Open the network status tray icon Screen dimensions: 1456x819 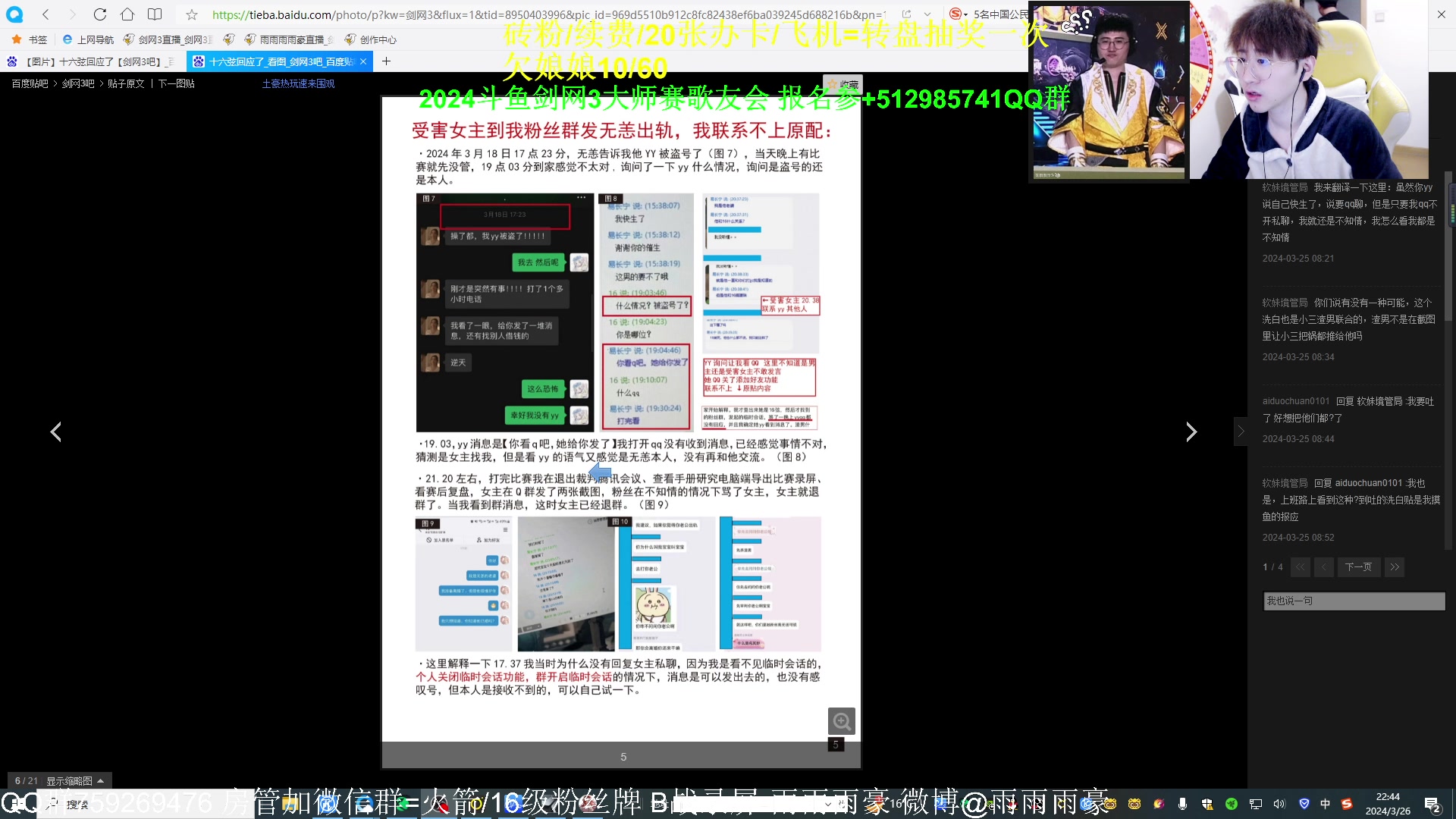tap(1256, 804)
